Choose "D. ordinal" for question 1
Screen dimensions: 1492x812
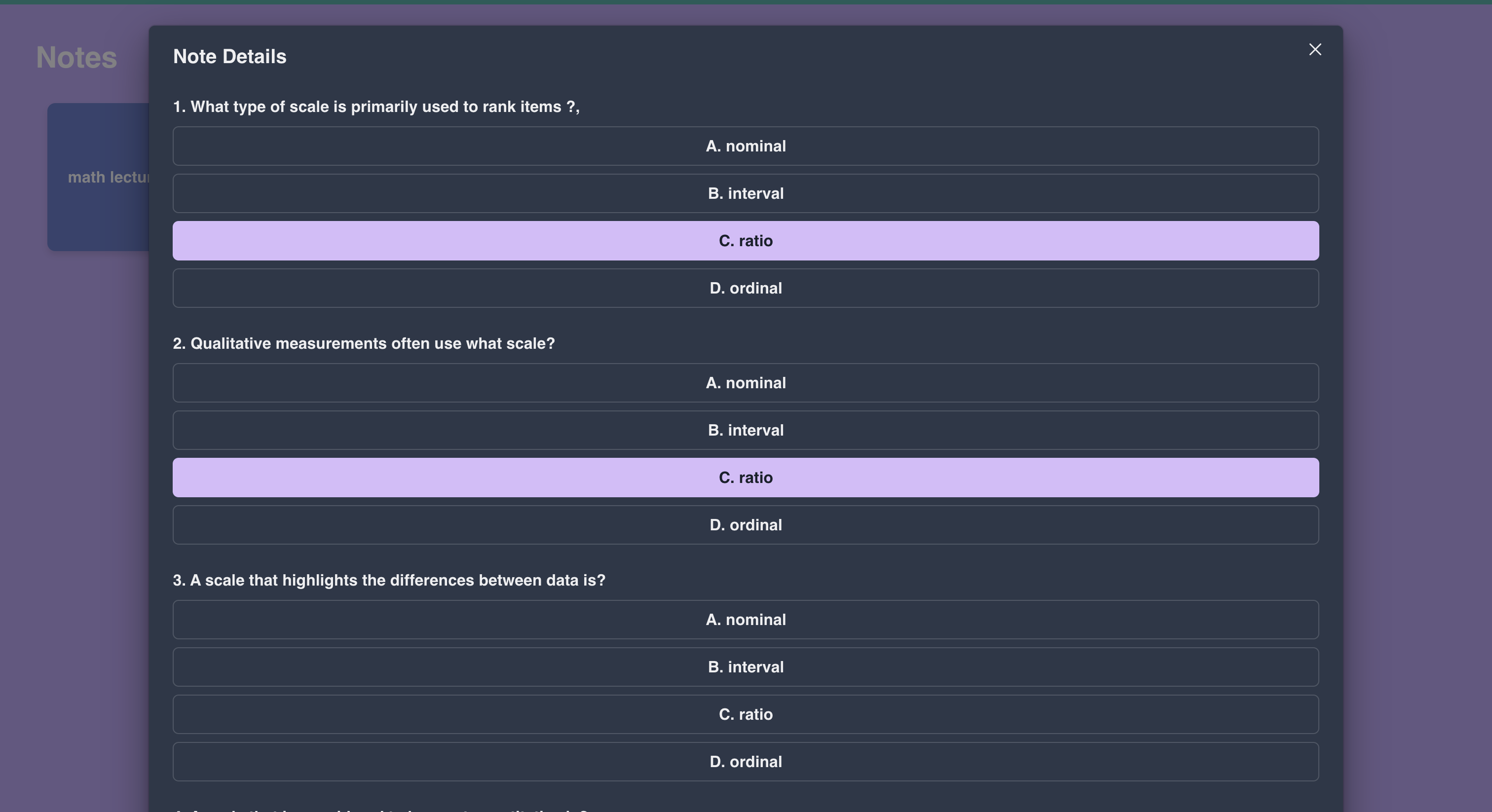746,288
